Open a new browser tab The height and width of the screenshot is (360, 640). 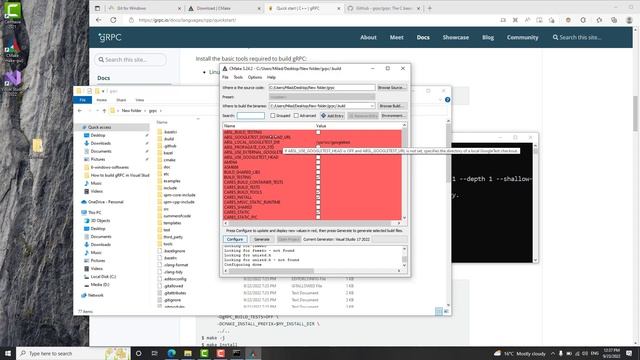429,8
